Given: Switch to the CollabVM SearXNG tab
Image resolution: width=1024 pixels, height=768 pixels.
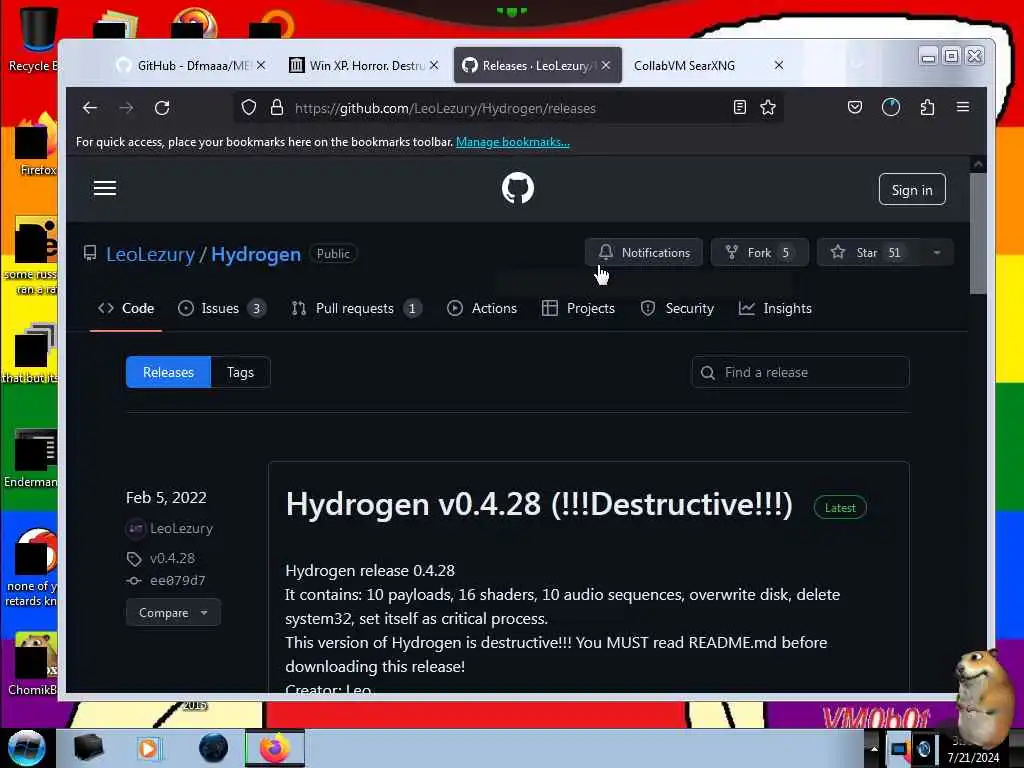Looking at the screenshot, I should pos(684,65).
